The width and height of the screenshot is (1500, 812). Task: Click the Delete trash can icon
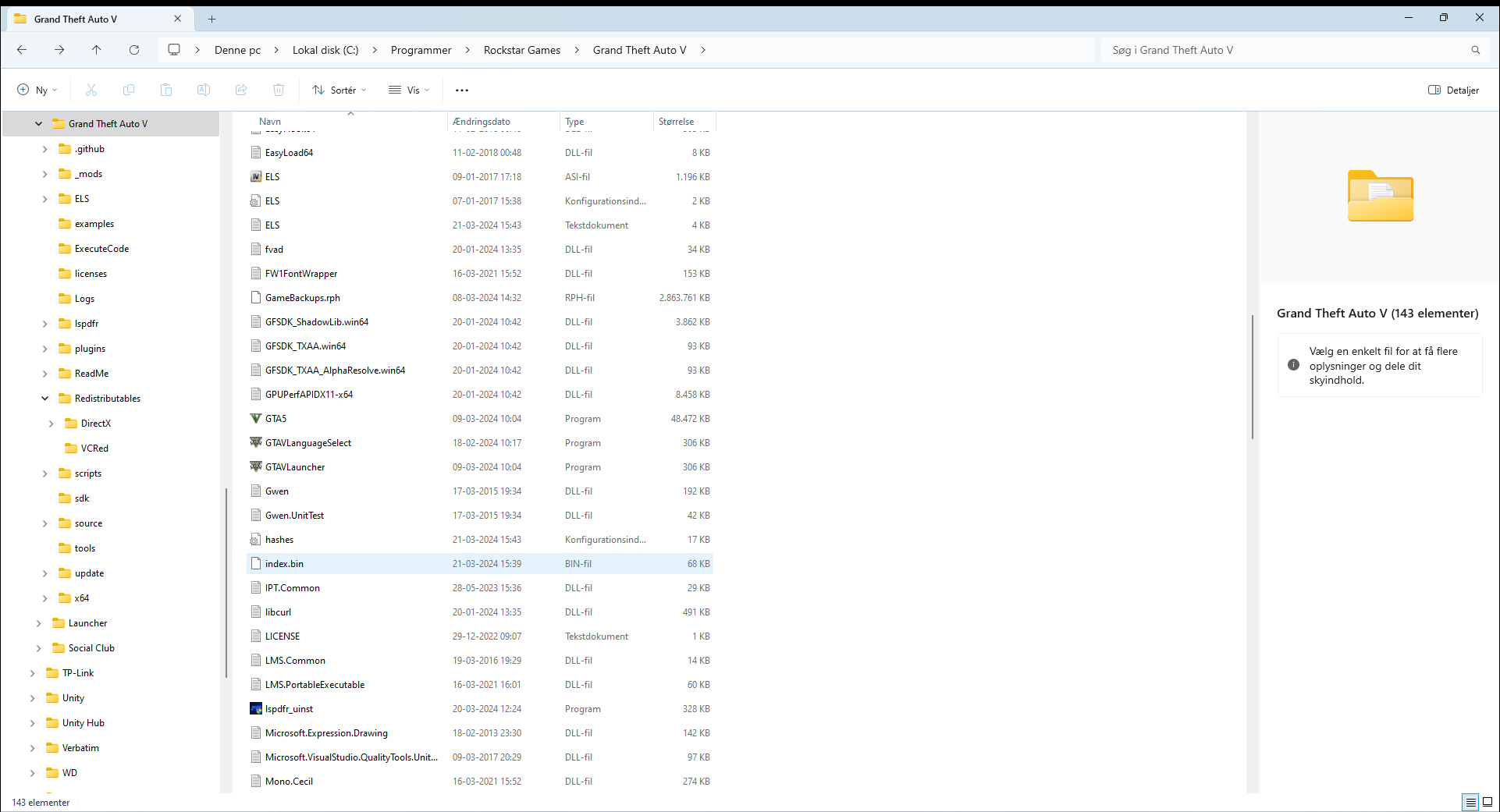279,90
